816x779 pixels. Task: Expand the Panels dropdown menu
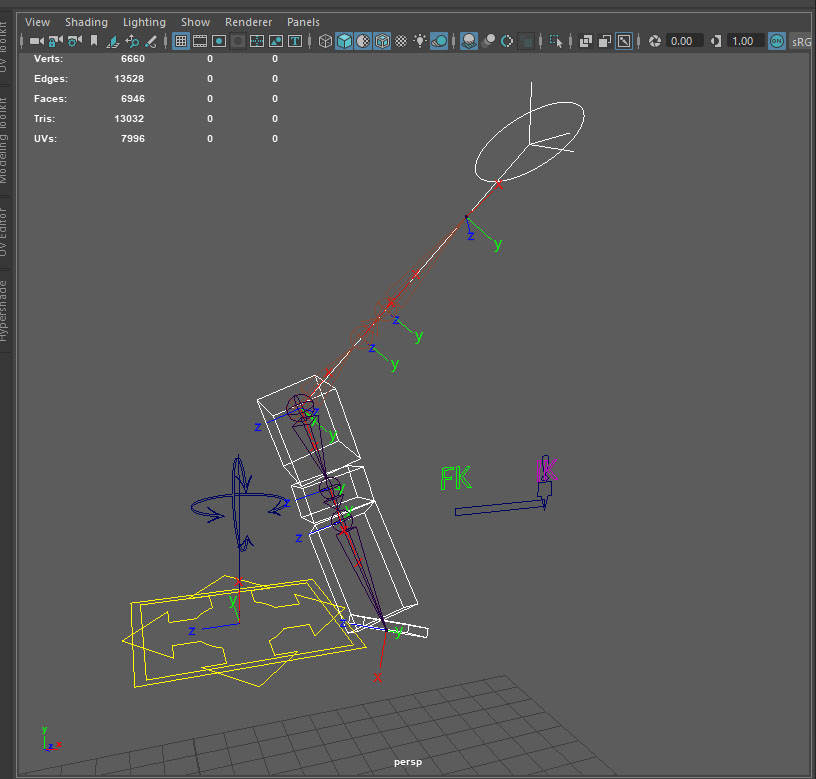tap(303, 22)
